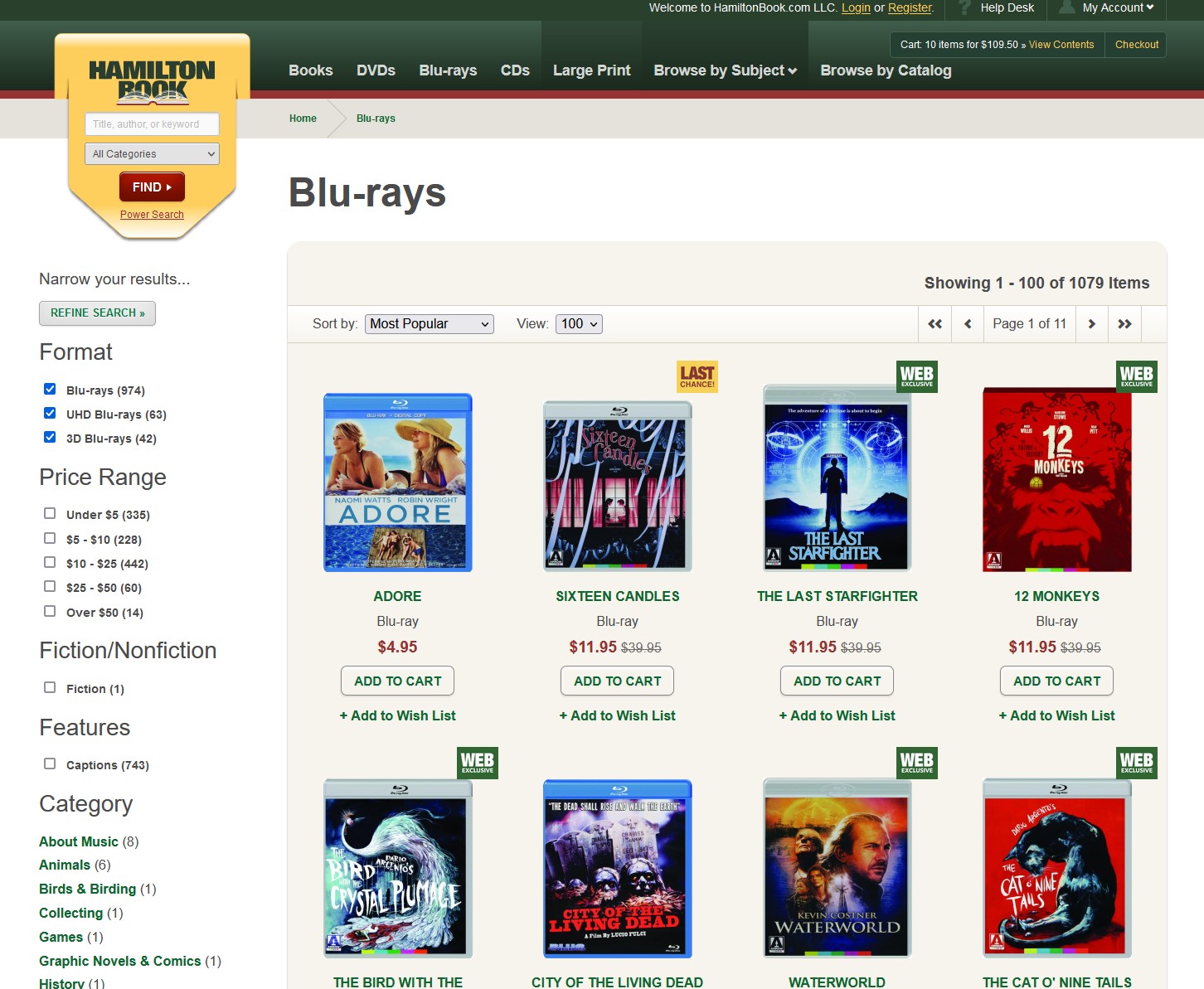The height and width of the screenshot is (989, 1204).
Task: Click the Login link
Action: click(856, 7)
